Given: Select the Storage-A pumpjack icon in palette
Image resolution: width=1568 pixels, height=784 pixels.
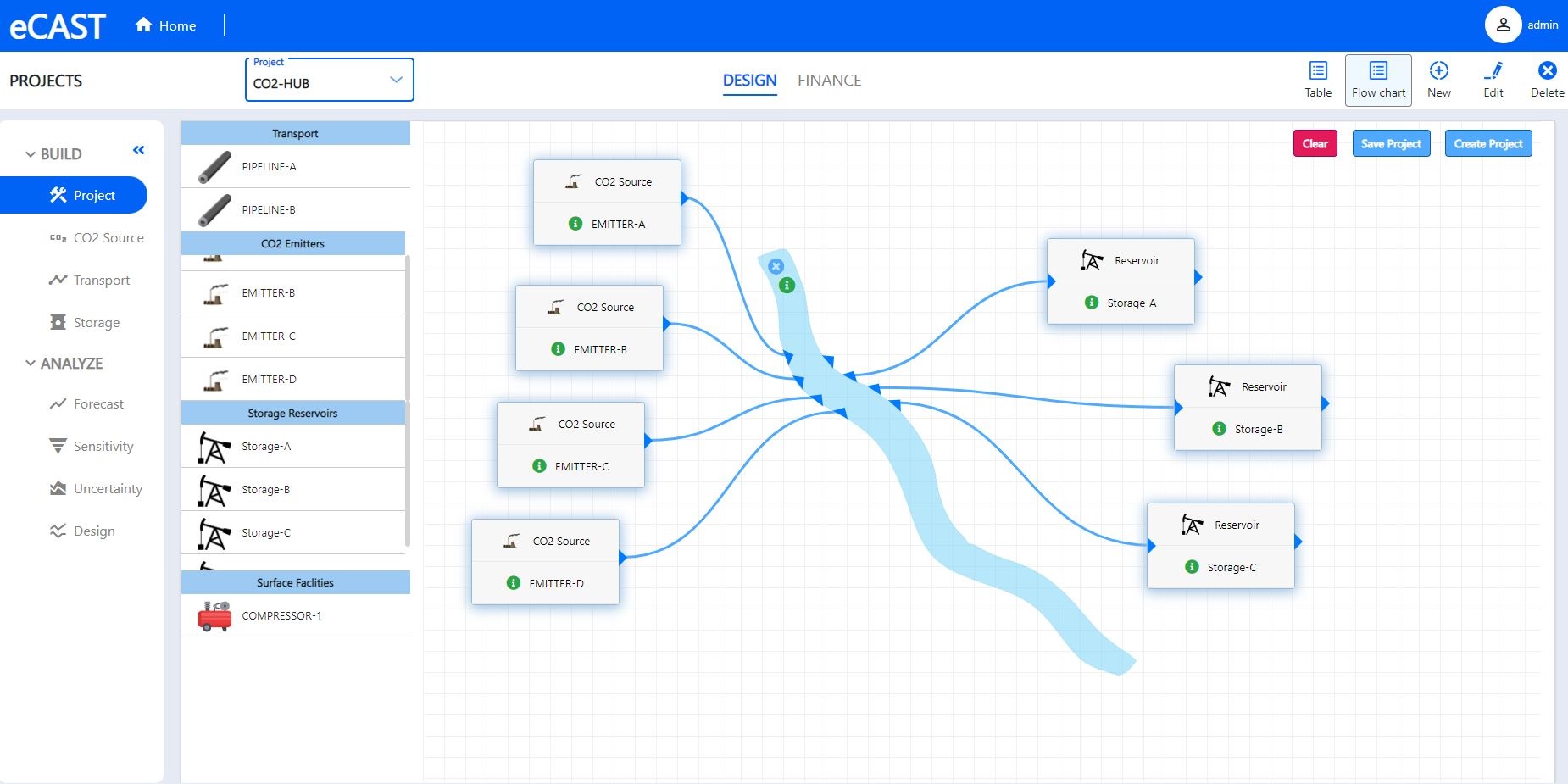Looking at the screenshot, I should [x=214, y=447].
